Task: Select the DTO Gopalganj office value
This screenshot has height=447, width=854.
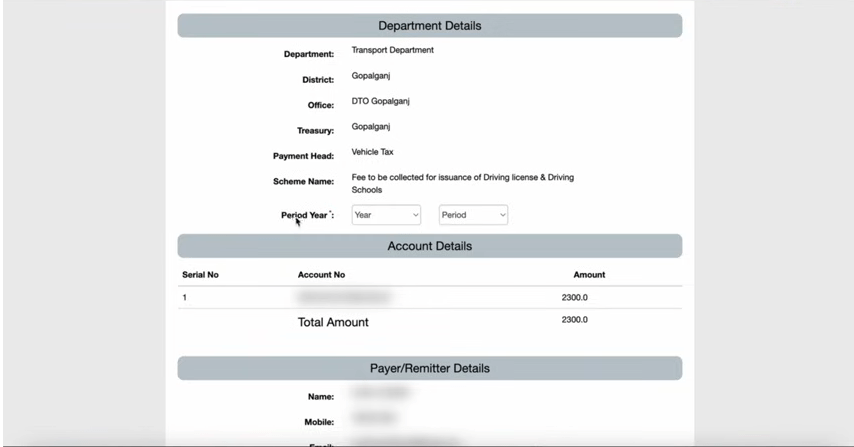Action: 380,101
